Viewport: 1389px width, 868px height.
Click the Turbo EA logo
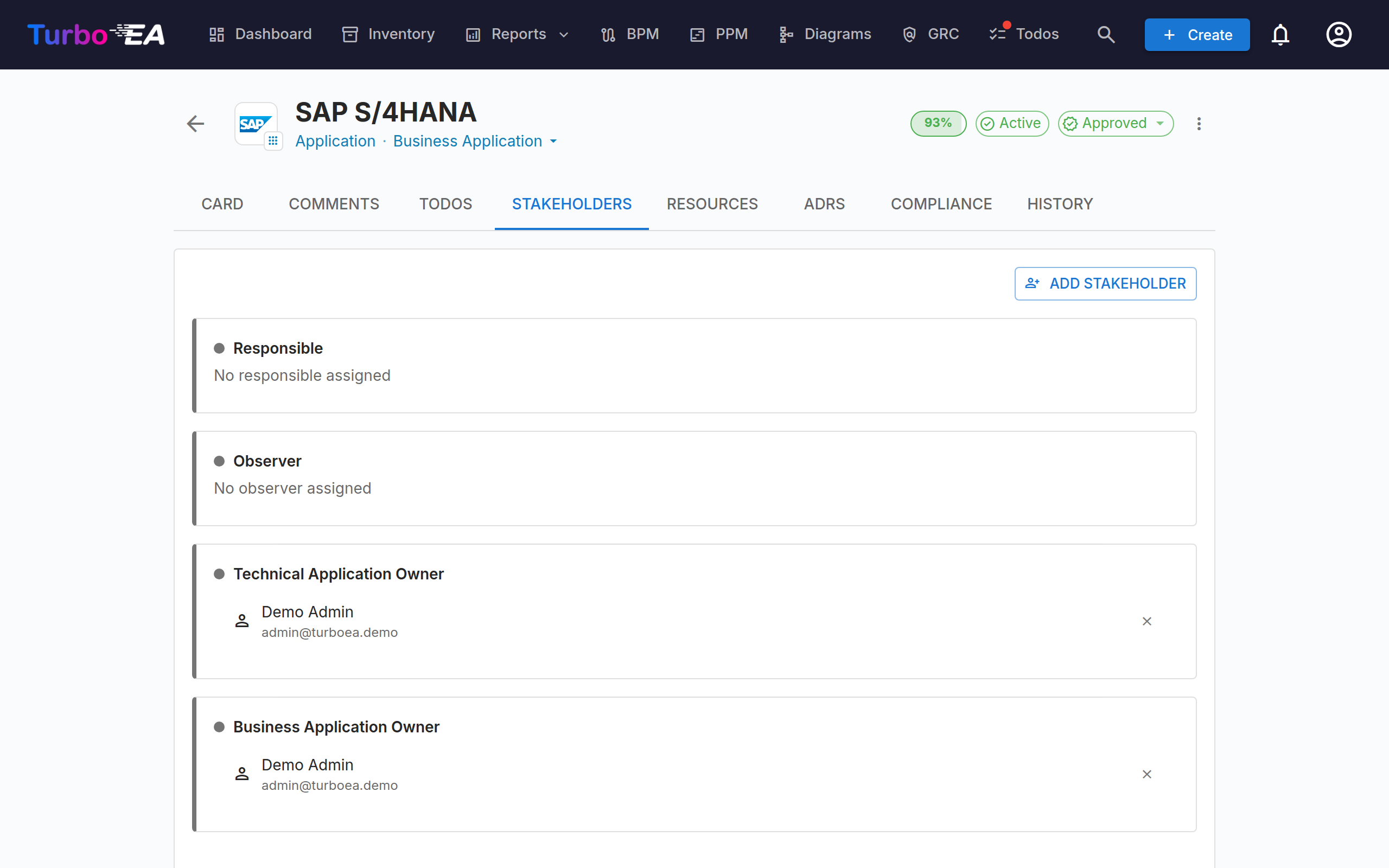(x=96, y=34)
